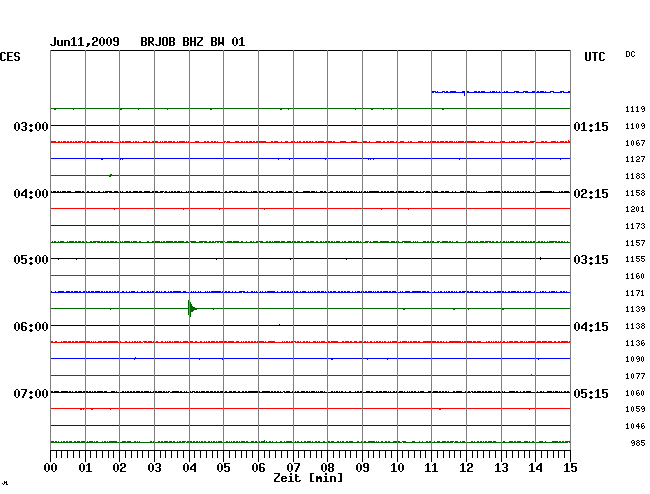Click the DC value 1109
This screenshot has height=494, width=650.
pos(635,126)
